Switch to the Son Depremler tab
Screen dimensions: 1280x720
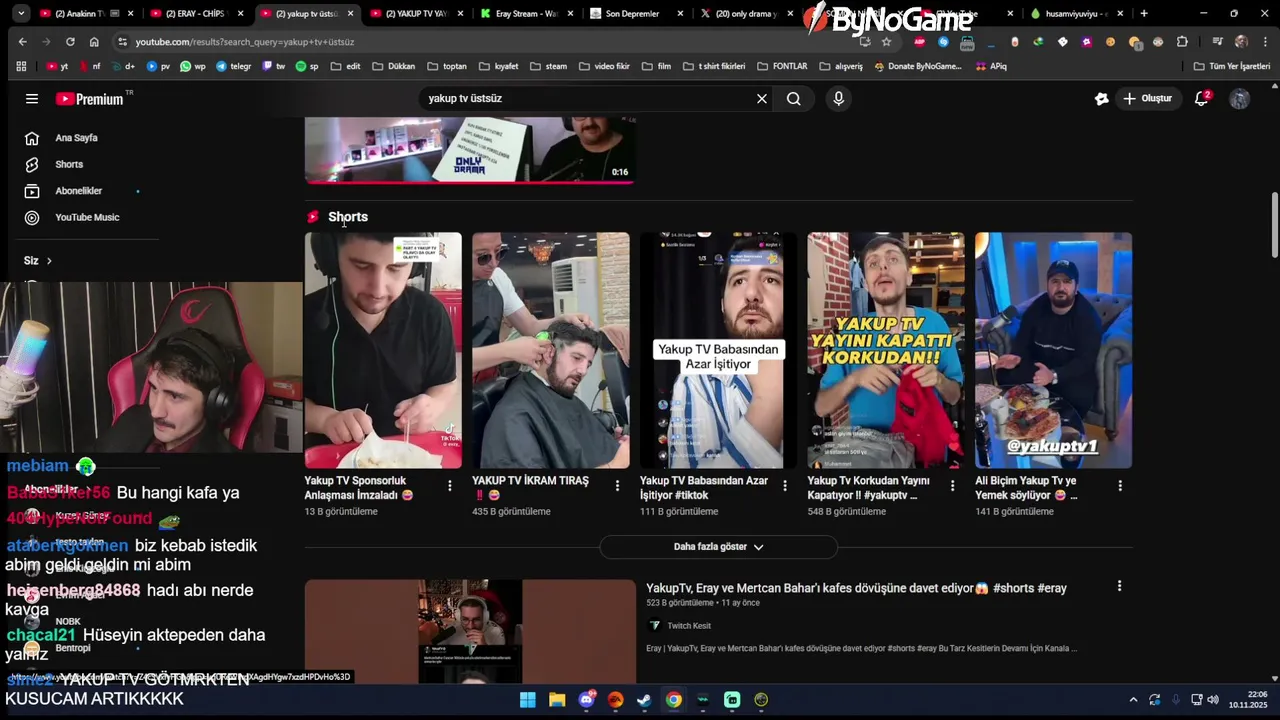pos(635,14)
